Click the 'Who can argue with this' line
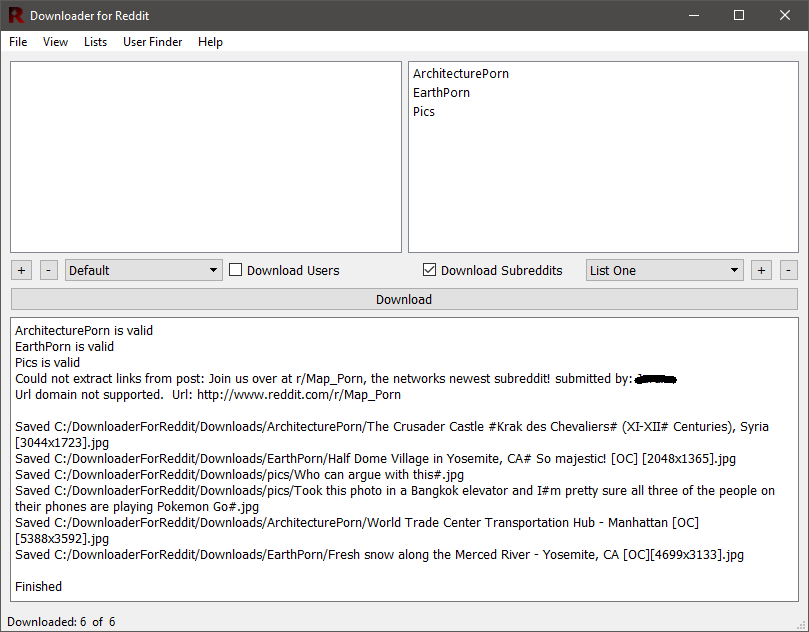 tap(239, 475)
